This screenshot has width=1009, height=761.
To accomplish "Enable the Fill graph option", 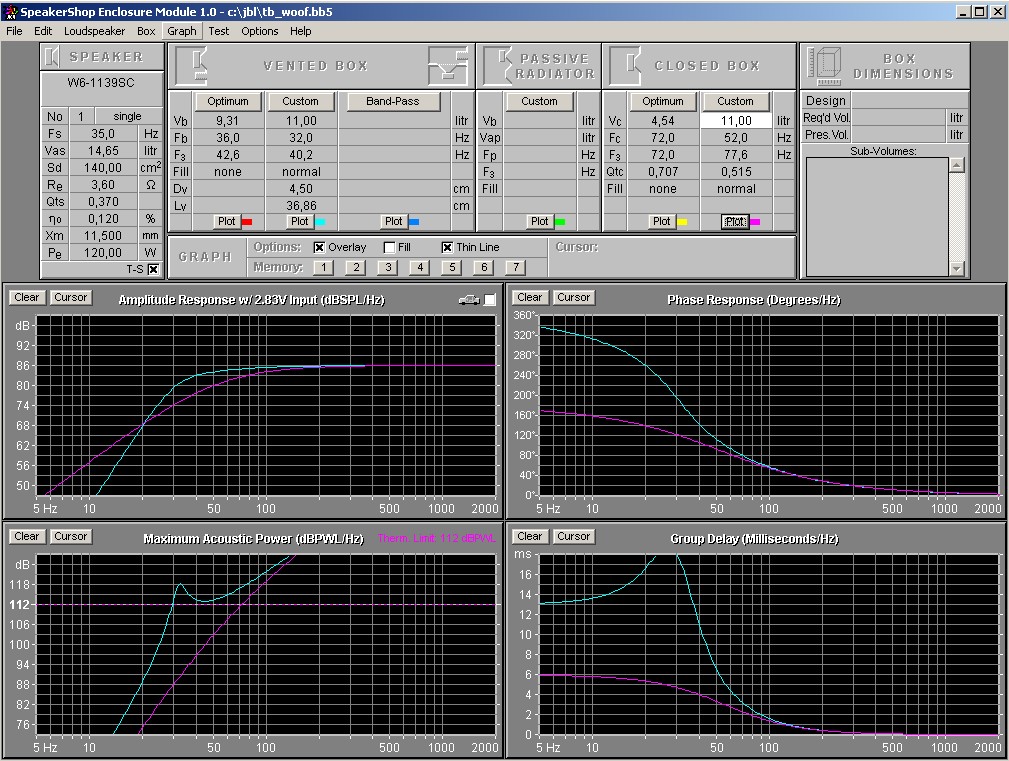I will [390, 247].
